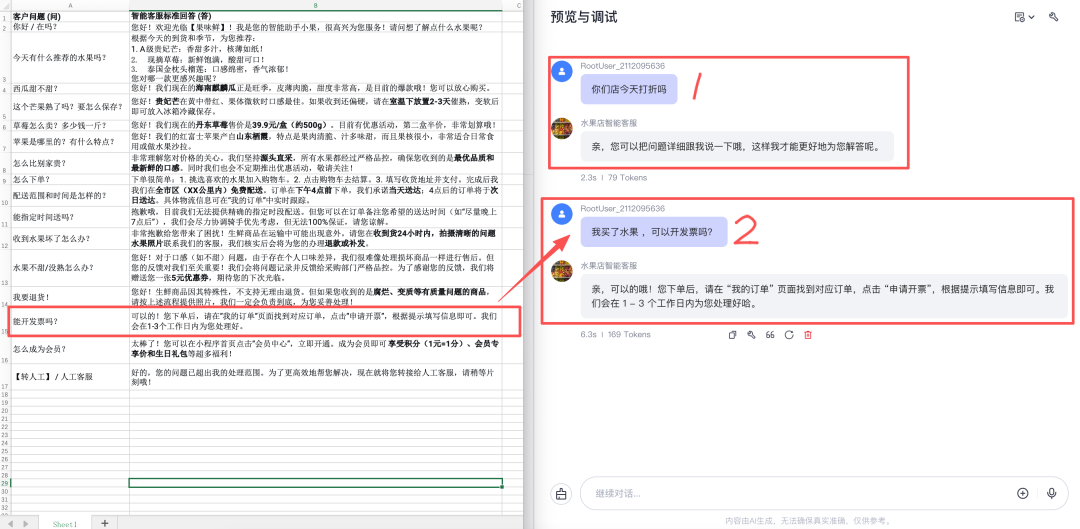1080x529 pixels.
Task: Select the answer cell starting '太棒了!'
Action: tap(315, 349)
